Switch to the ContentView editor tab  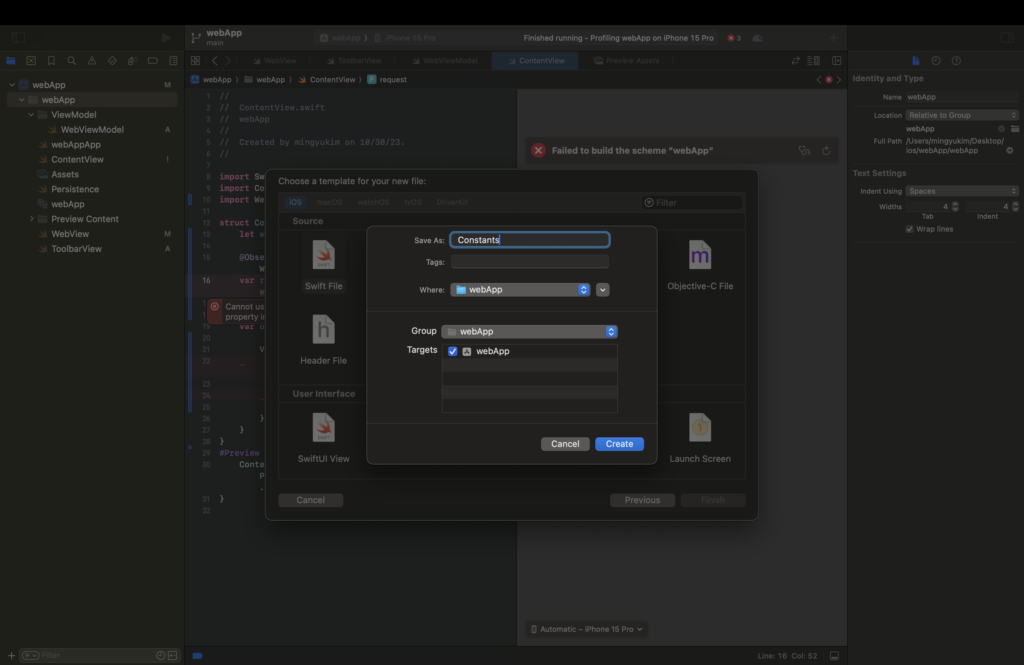tap(536, 61)
